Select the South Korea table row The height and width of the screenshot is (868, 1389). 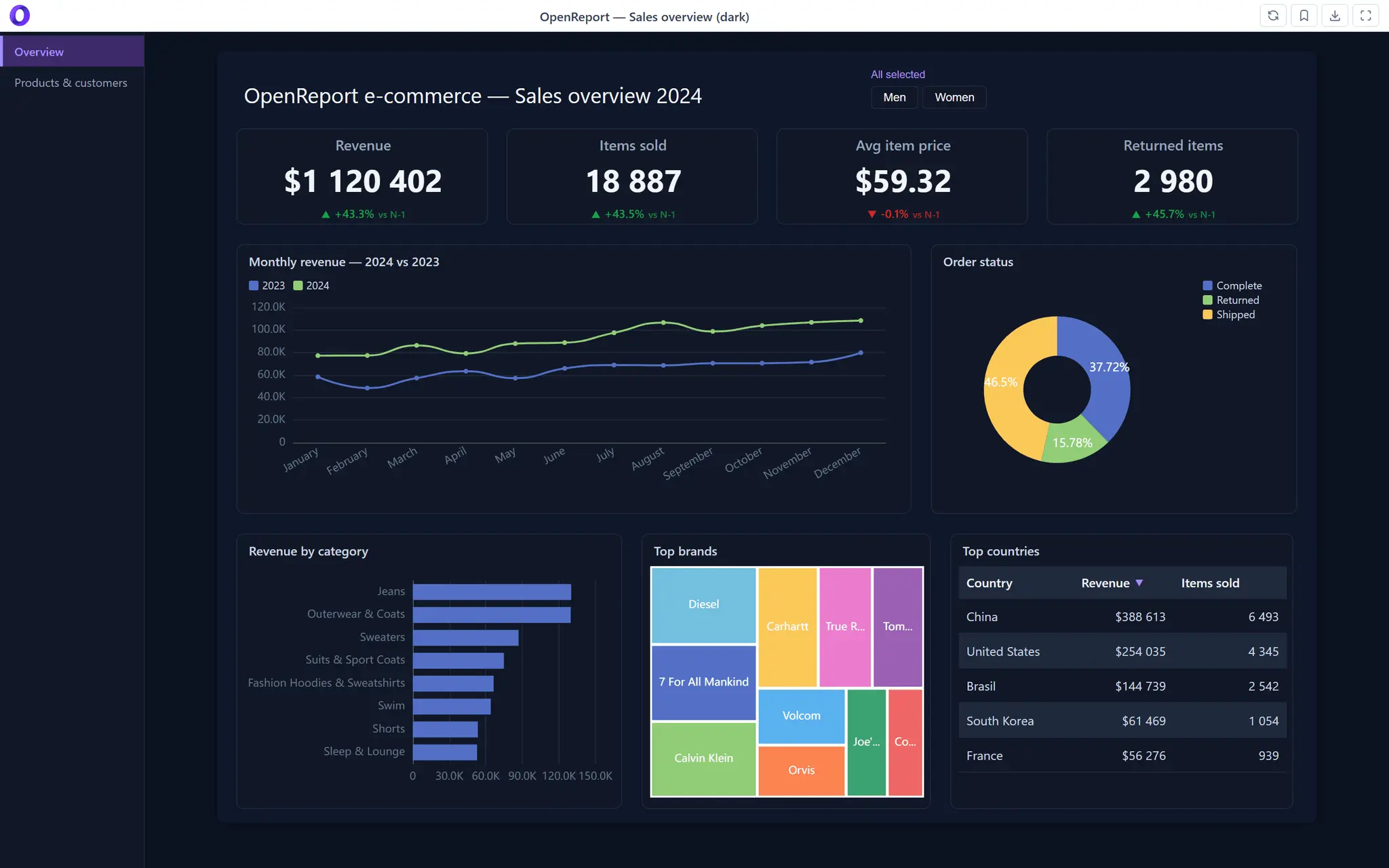click(x=1122, y=721)
